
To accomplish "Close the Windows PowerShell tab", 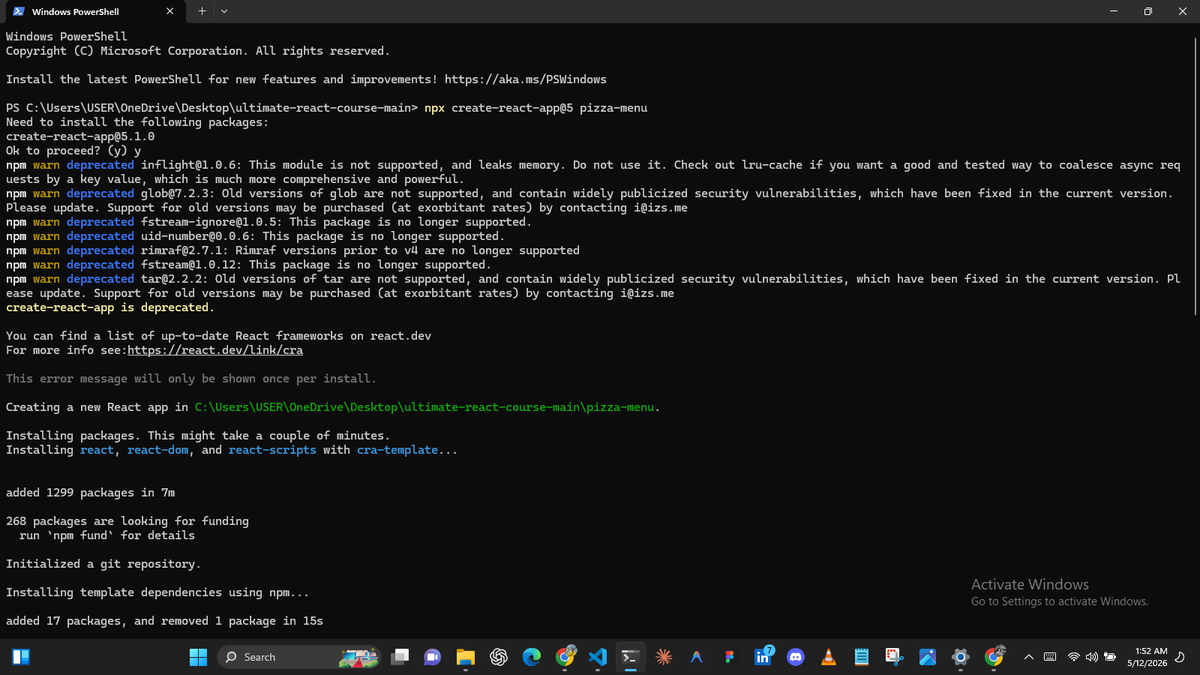I will point(169,12).
